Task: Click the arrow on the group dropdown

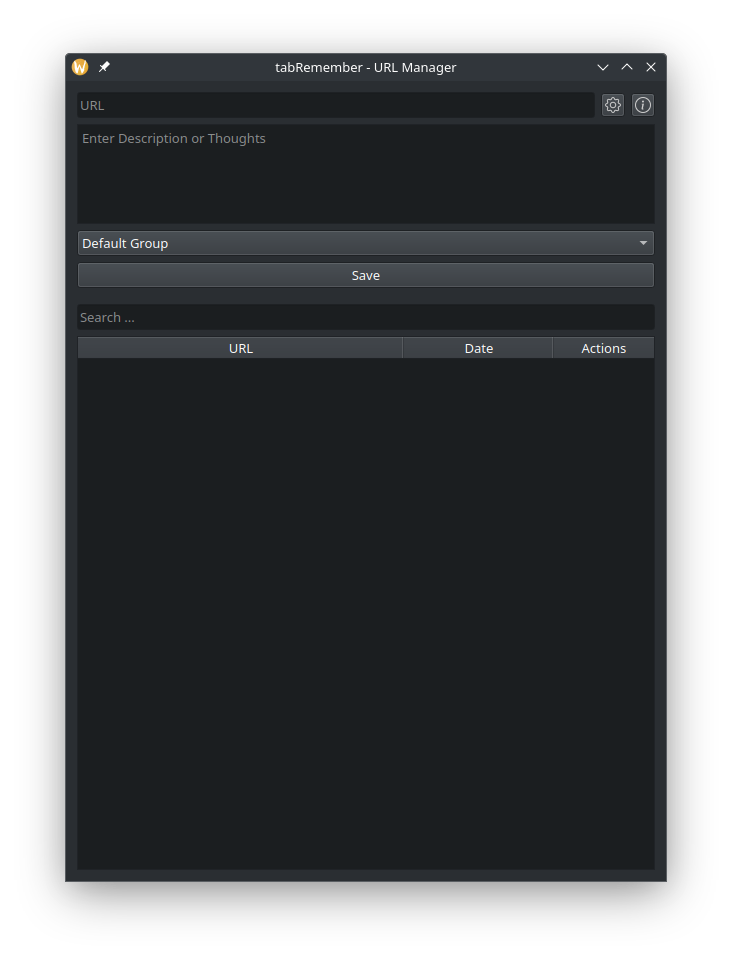Action: (643, 243)
